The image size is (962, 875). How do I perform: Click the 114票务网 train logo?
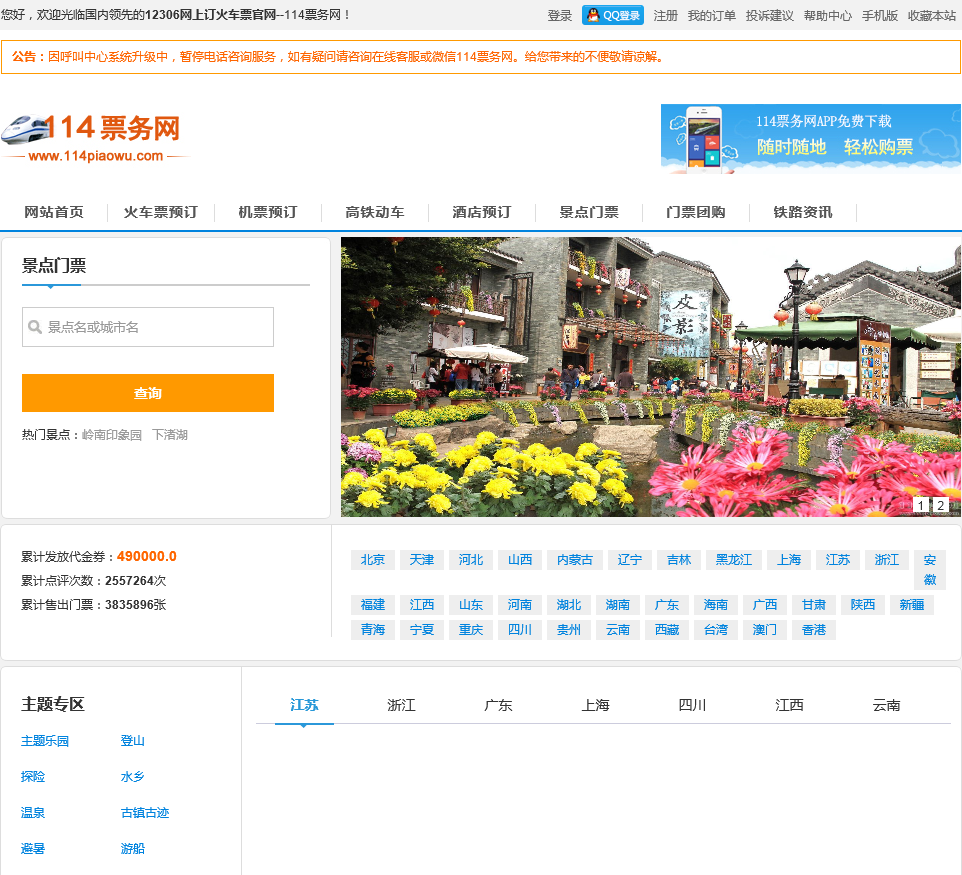95,138
